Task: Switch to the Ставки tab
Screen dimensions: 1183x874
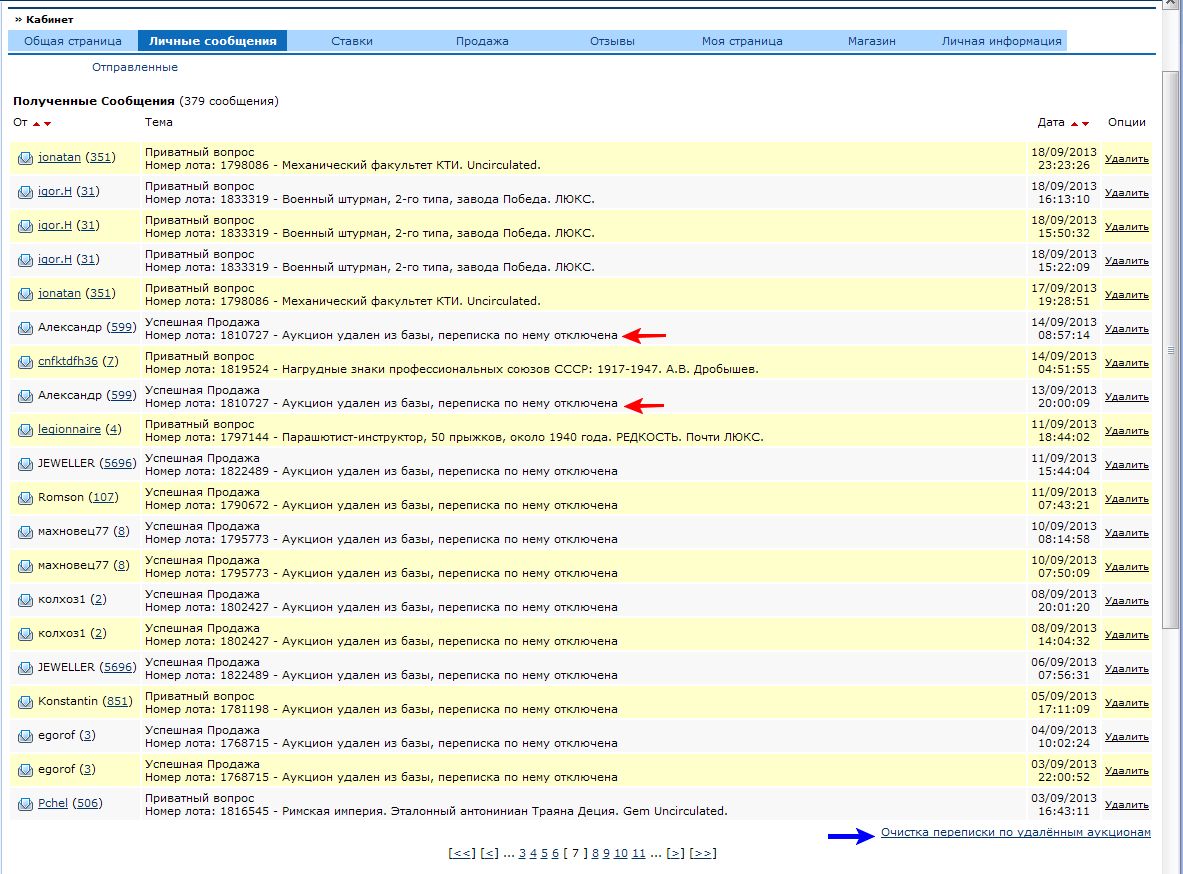Action: (x=352, y=41)
